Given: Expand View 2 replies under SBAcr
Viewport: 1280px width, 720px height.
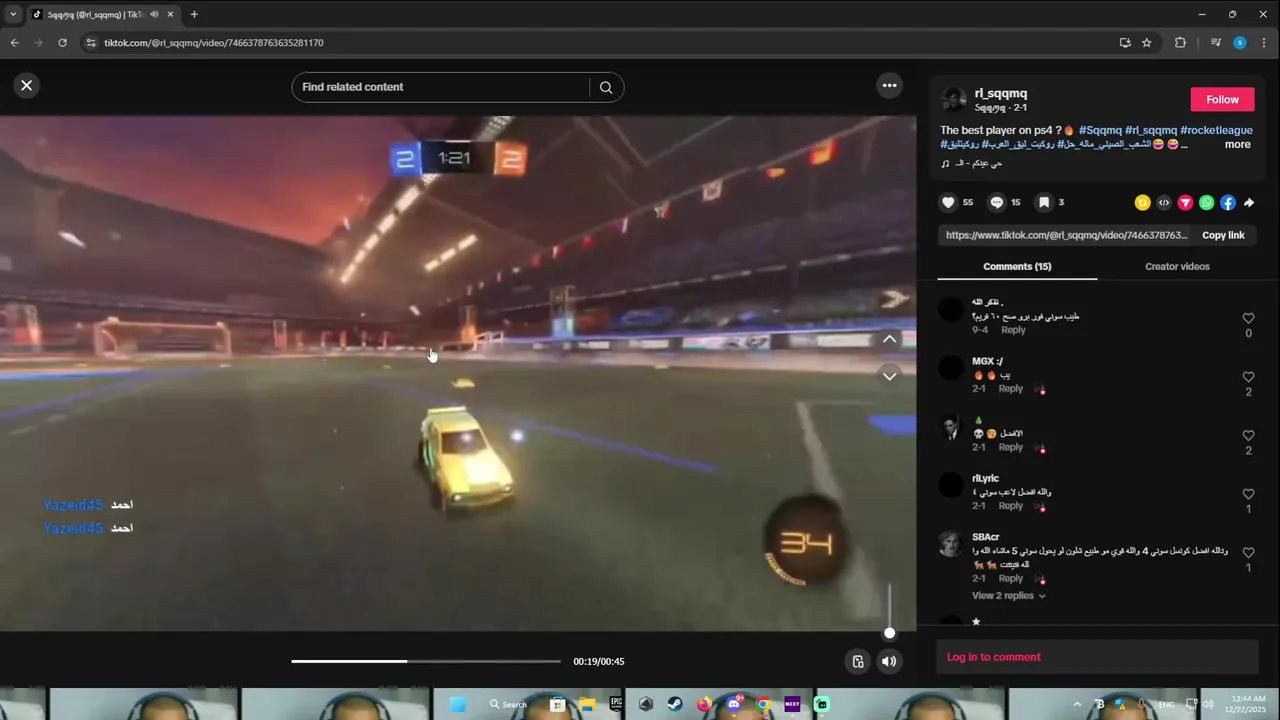Looking at the screenshot, I should click(1008, 596).
